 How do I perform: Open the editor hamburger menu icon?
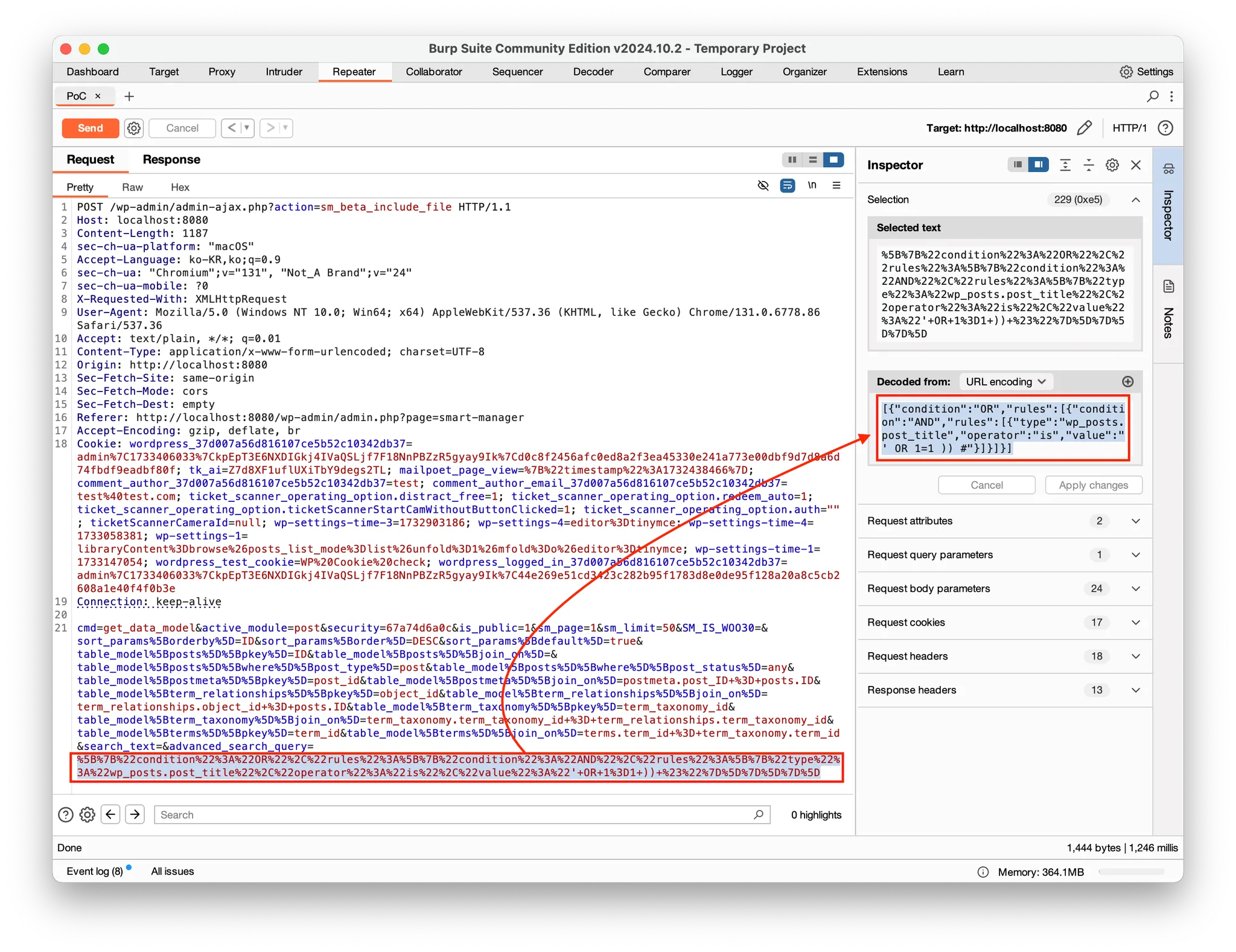click(x=836, y=185)
